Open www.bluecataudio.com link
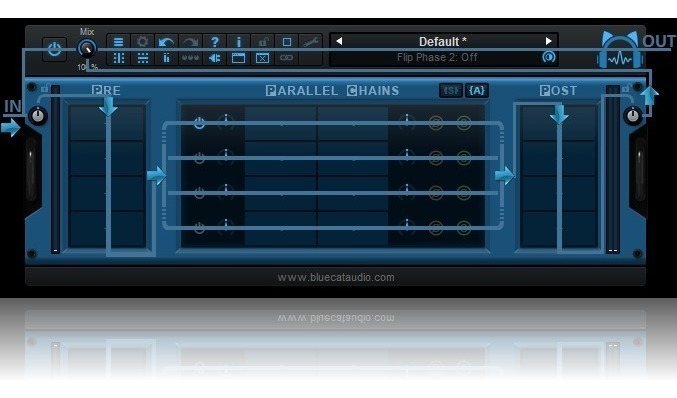 tap(336, 277)
